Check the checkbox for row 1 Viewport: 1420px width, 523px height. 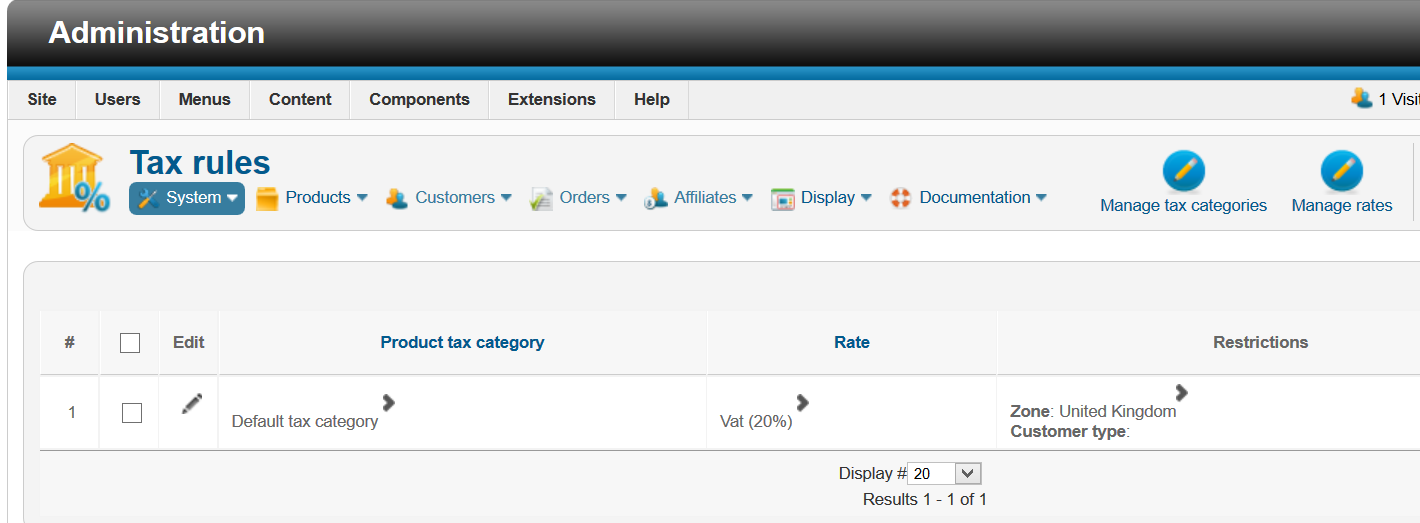[132, 412]
